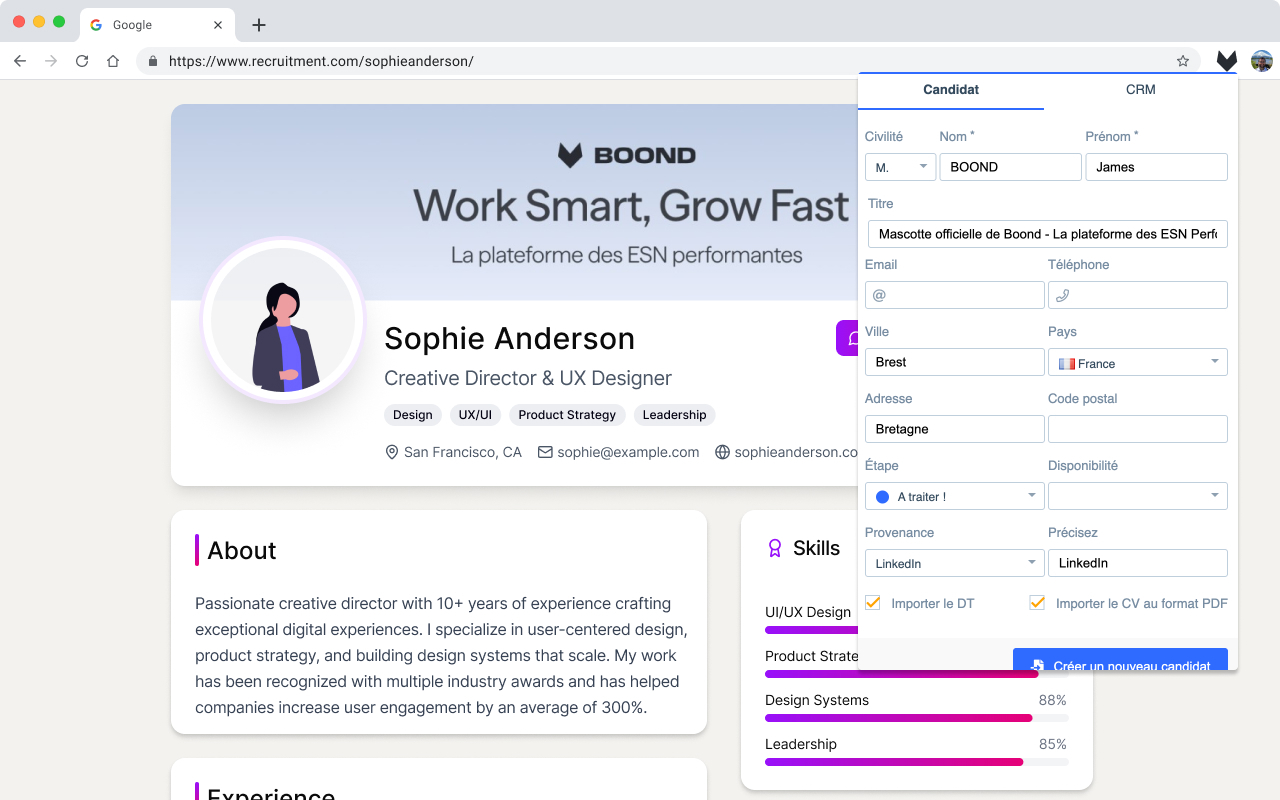Click the About section heading
This screenshot has height=800, width=1280.
pyautogui.click(x=242, y=550)
